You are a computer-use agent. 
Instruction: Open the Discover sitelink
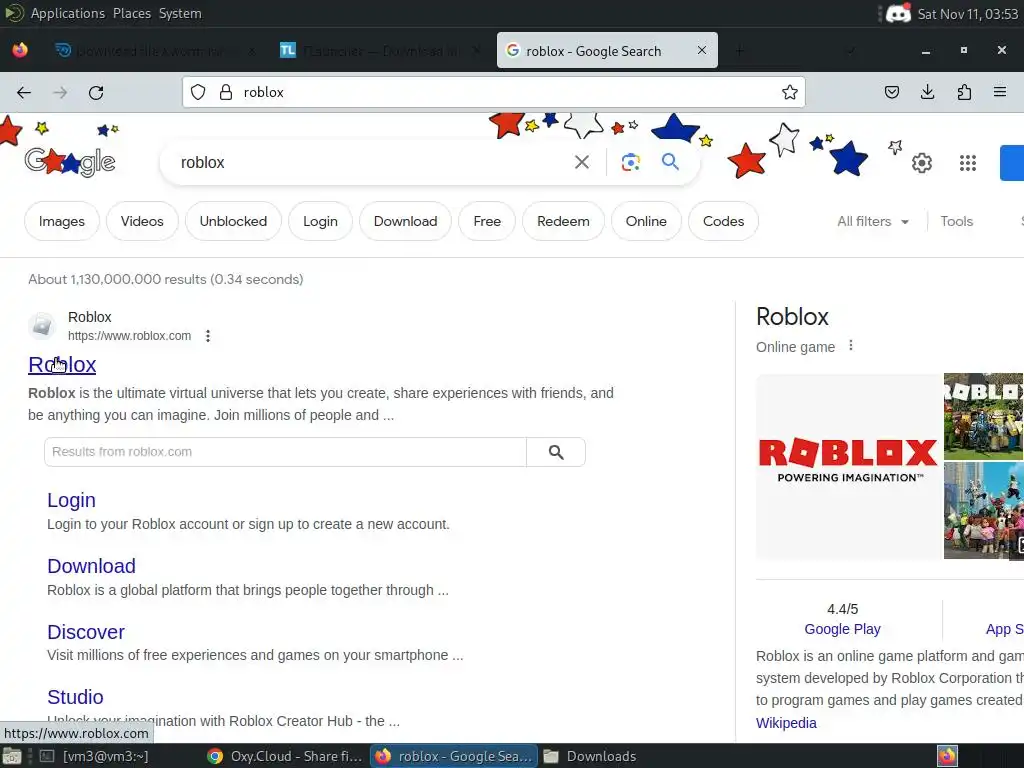[x=86, y=632]
